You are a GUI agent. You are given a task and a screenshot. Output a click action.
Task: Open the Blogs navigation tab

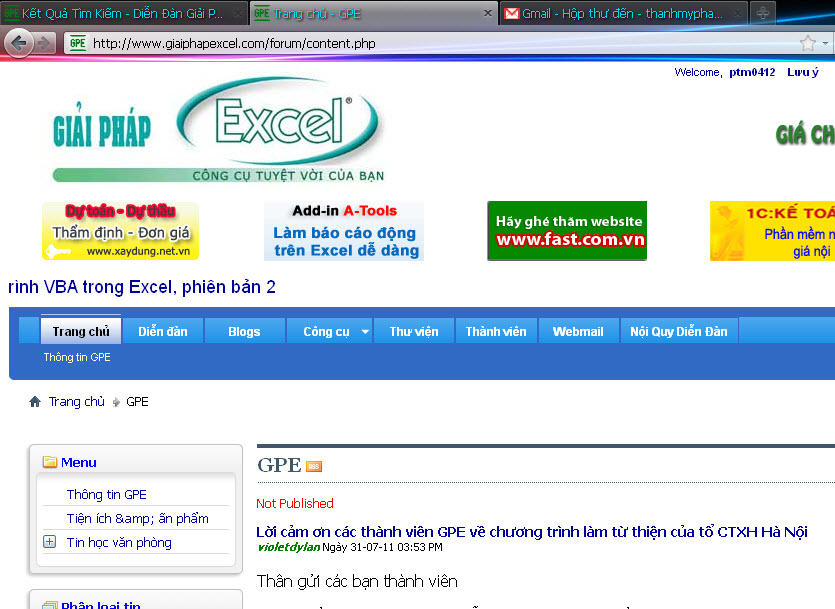(x=244, y=331)
